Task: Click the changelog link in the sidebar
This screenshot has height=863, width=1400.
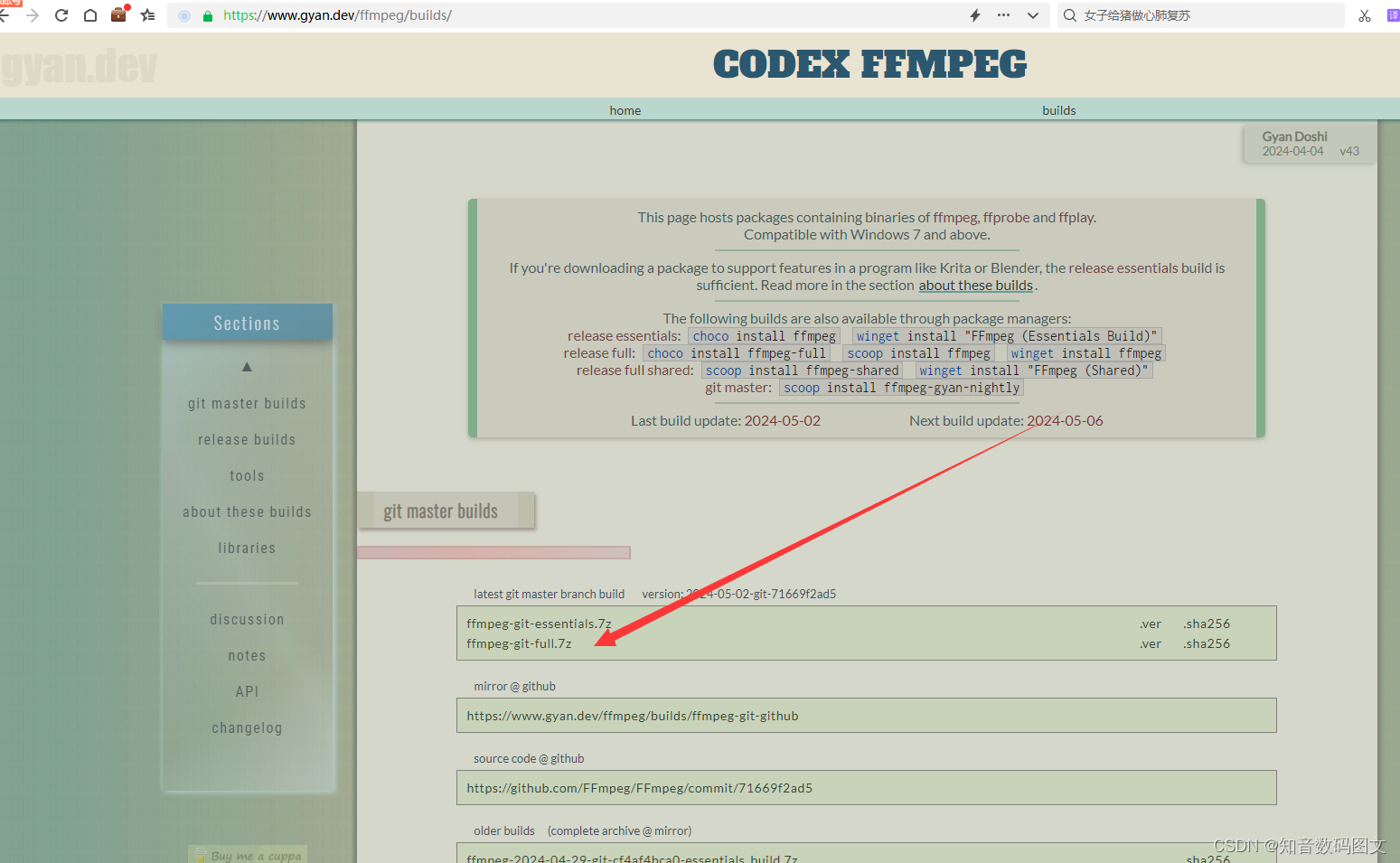Action: [x=247, y=727]
